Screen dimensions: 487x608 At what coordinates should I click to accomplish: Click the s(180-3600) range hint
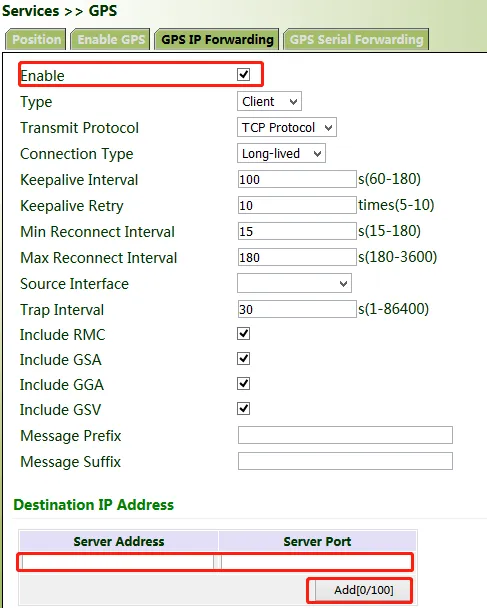tap(398, 257)
